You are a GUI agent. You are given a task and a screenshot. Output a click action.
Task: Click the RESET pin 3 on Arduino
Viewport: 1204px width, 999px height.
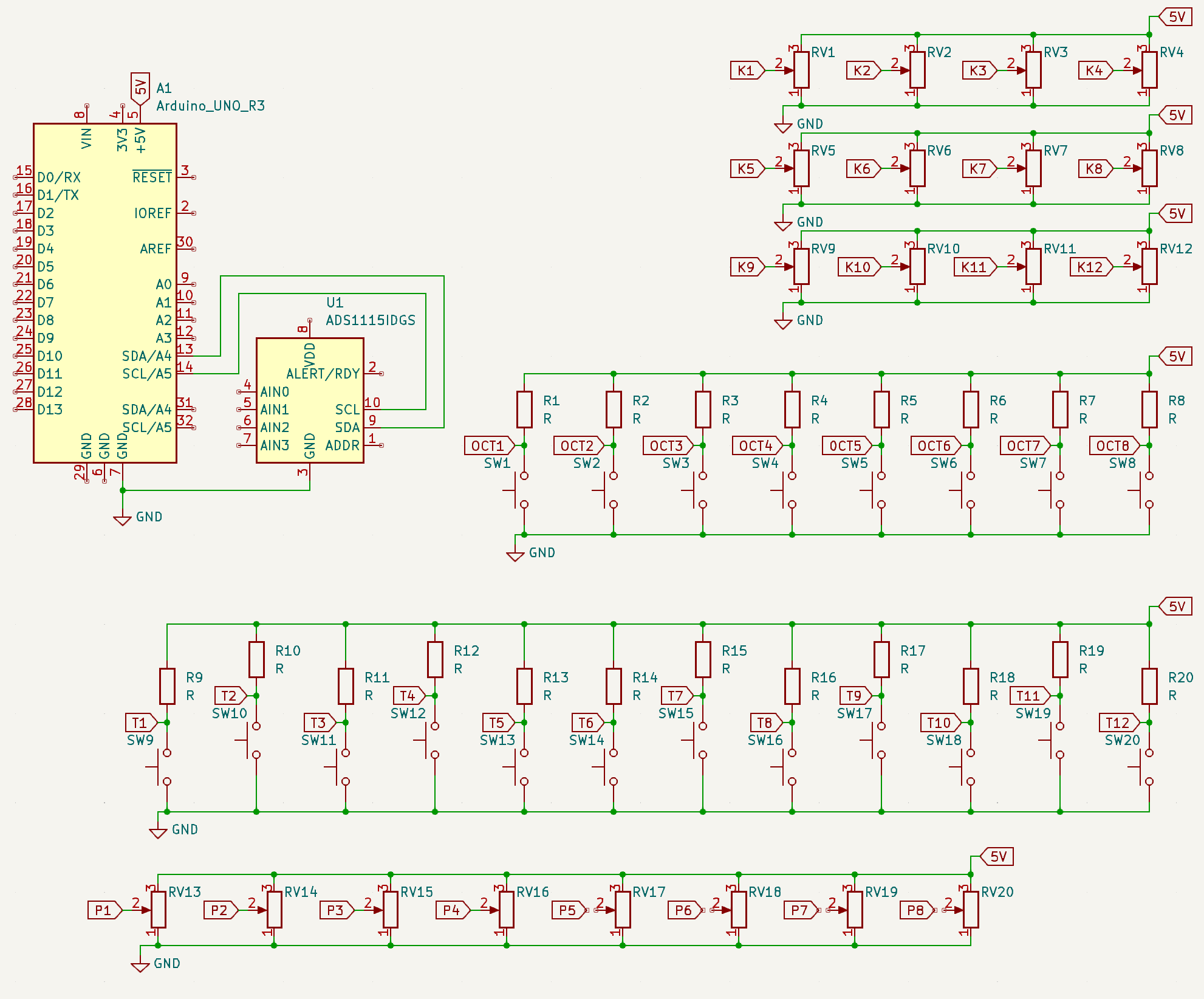[186, 177]
